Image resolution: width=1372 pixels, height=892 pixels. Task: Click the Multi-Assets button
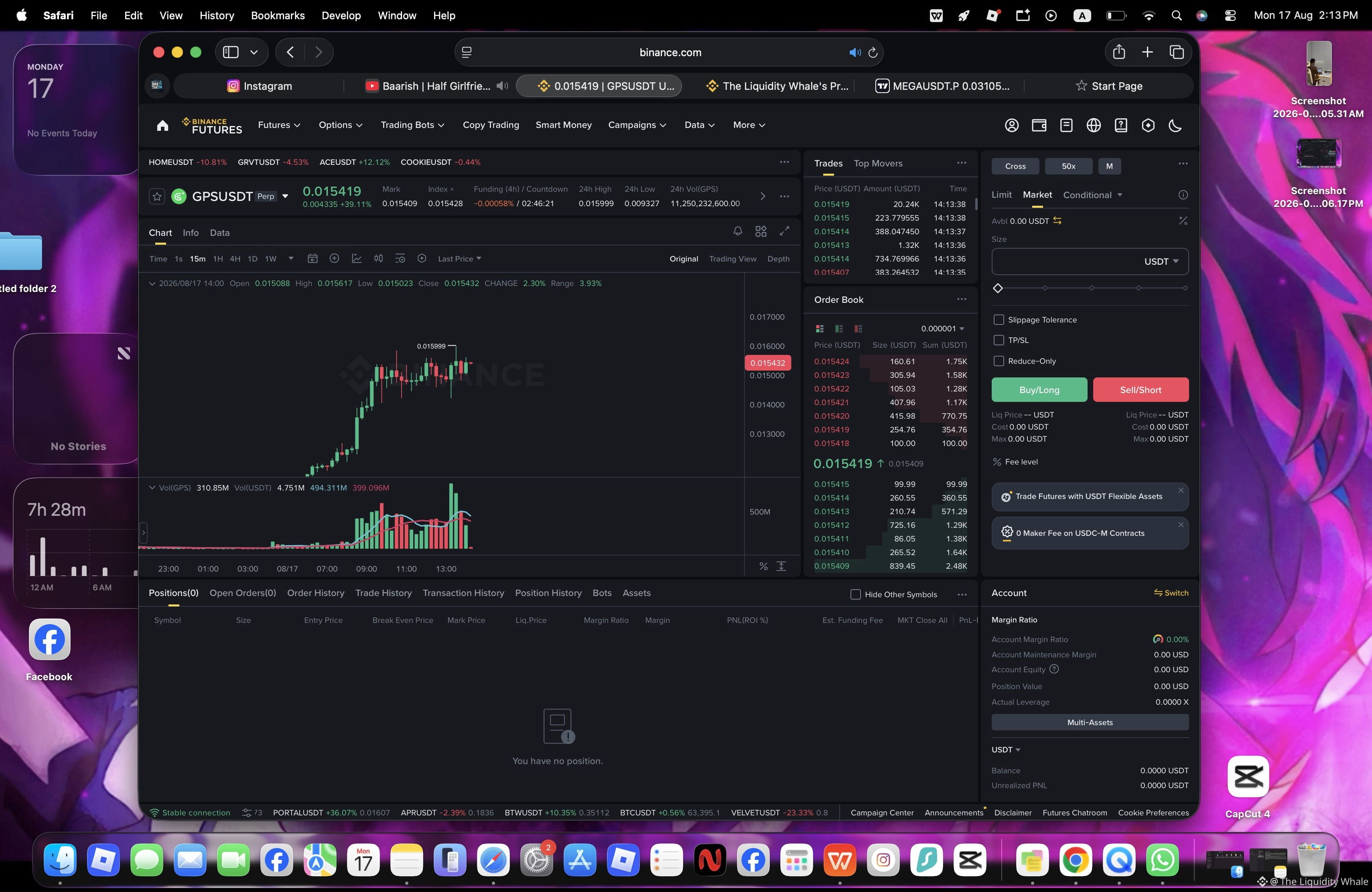pyautogui.click(x=1090, y=723)
